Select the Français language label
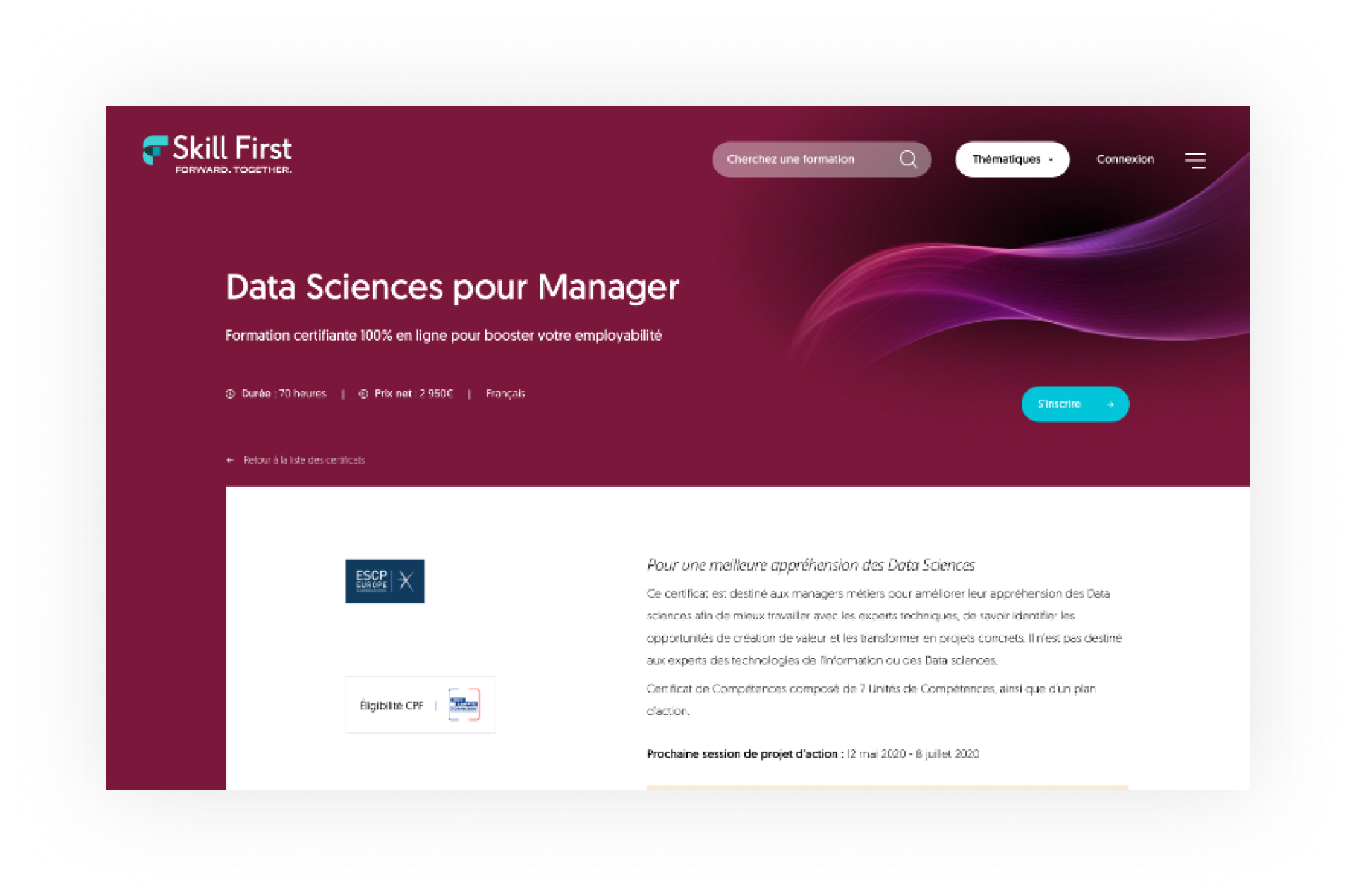The width and height of the screenshot is (1356, 896). [505, 394]
